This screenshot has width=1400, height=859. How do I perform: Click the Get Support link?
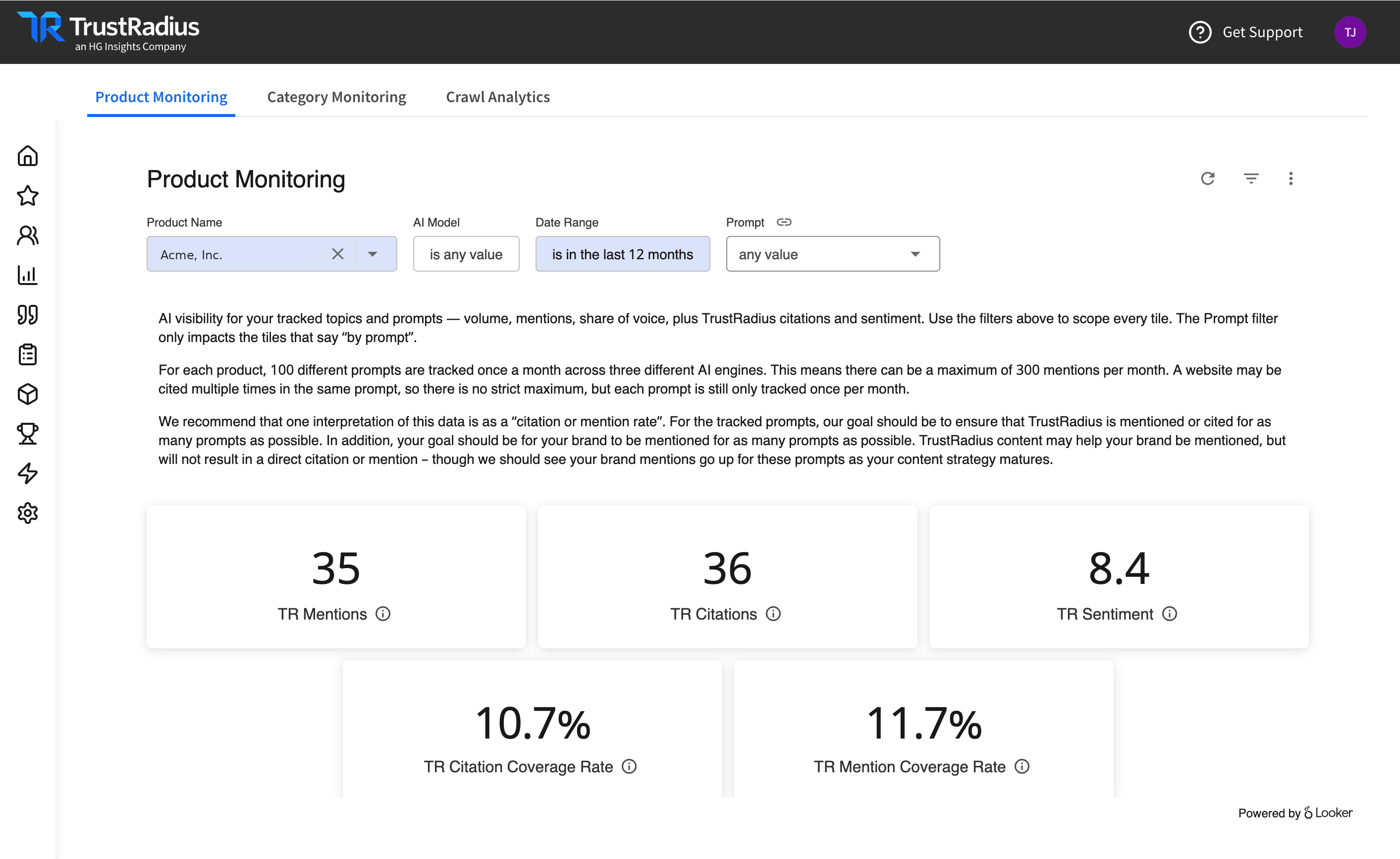pos(1262,32)
